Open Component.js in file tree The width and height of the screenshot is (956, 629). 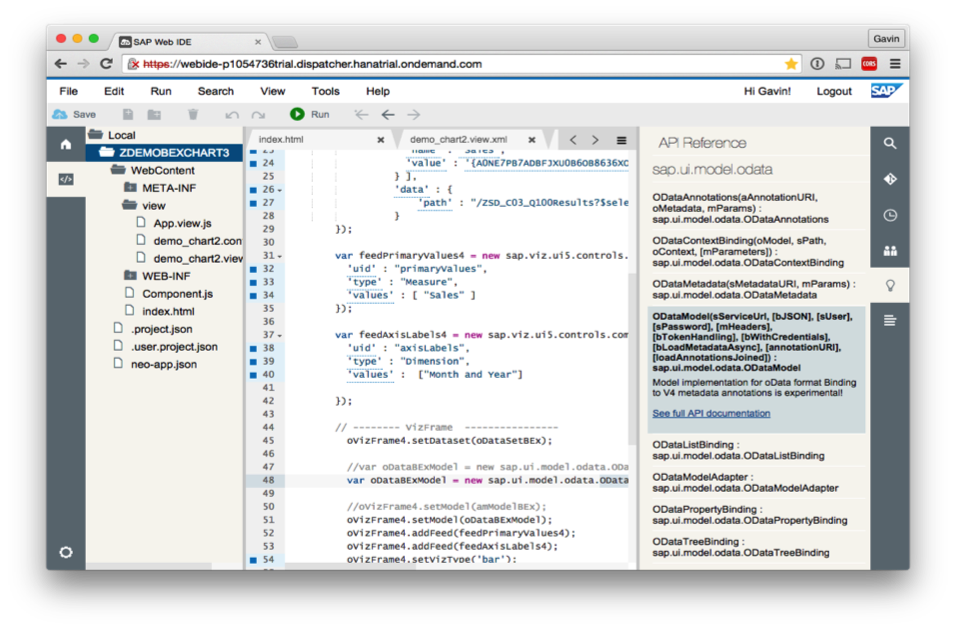tap(177, 294)
